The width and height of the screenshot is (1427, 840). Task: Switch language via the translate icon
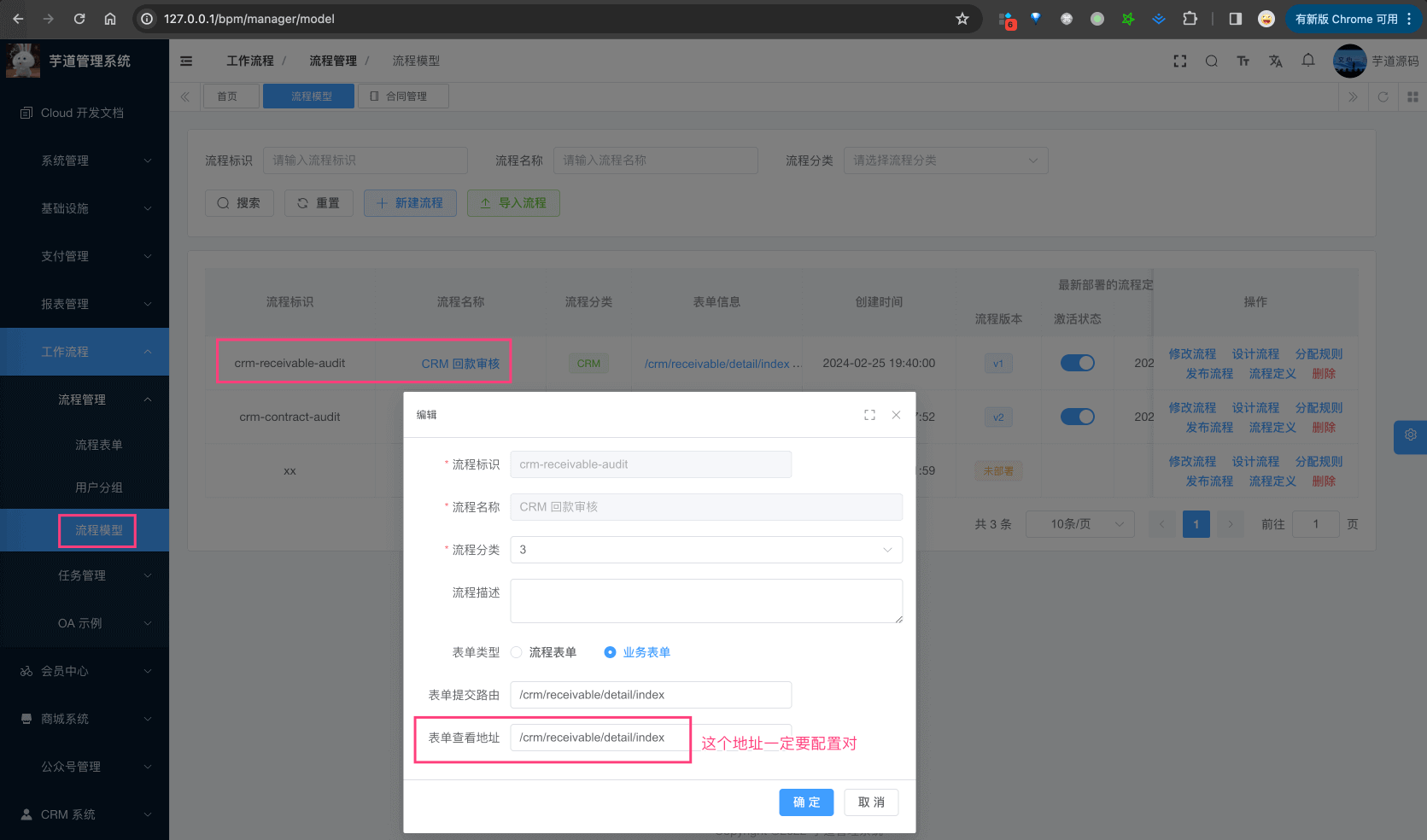point(1275,61)
